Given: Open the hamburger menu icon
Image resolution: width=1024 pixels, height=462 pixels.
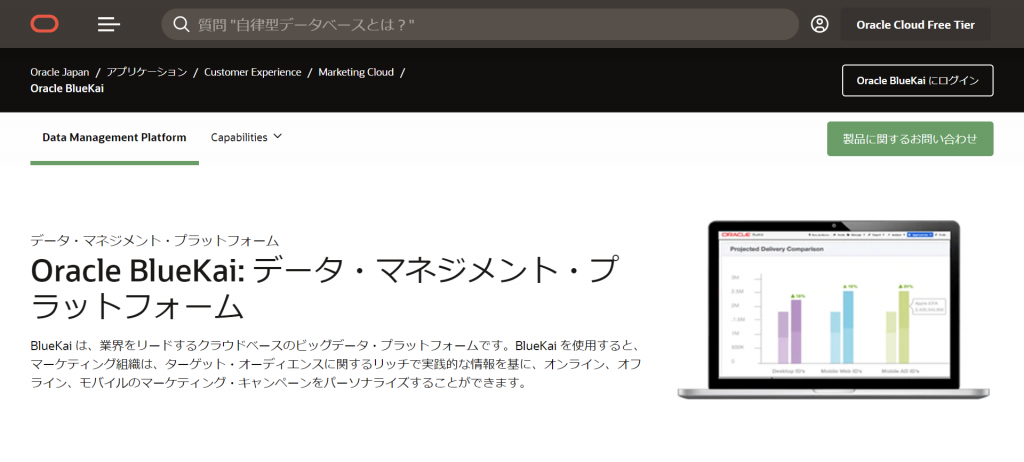Looking at the screenshot, I should pyautogui.click(x=109, y=25).
